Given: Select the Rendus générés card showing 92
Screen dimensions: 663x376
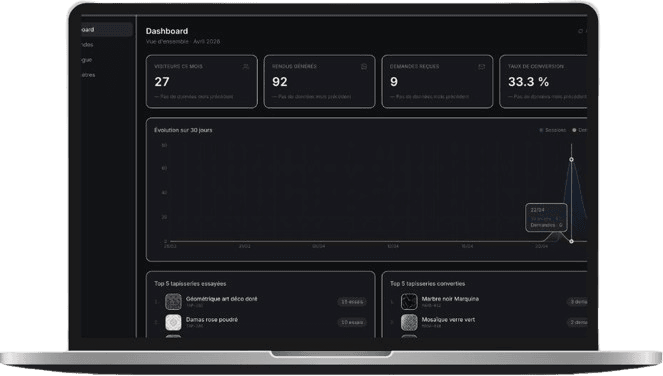Looking at the screenshot, I should tap(319, 82).
